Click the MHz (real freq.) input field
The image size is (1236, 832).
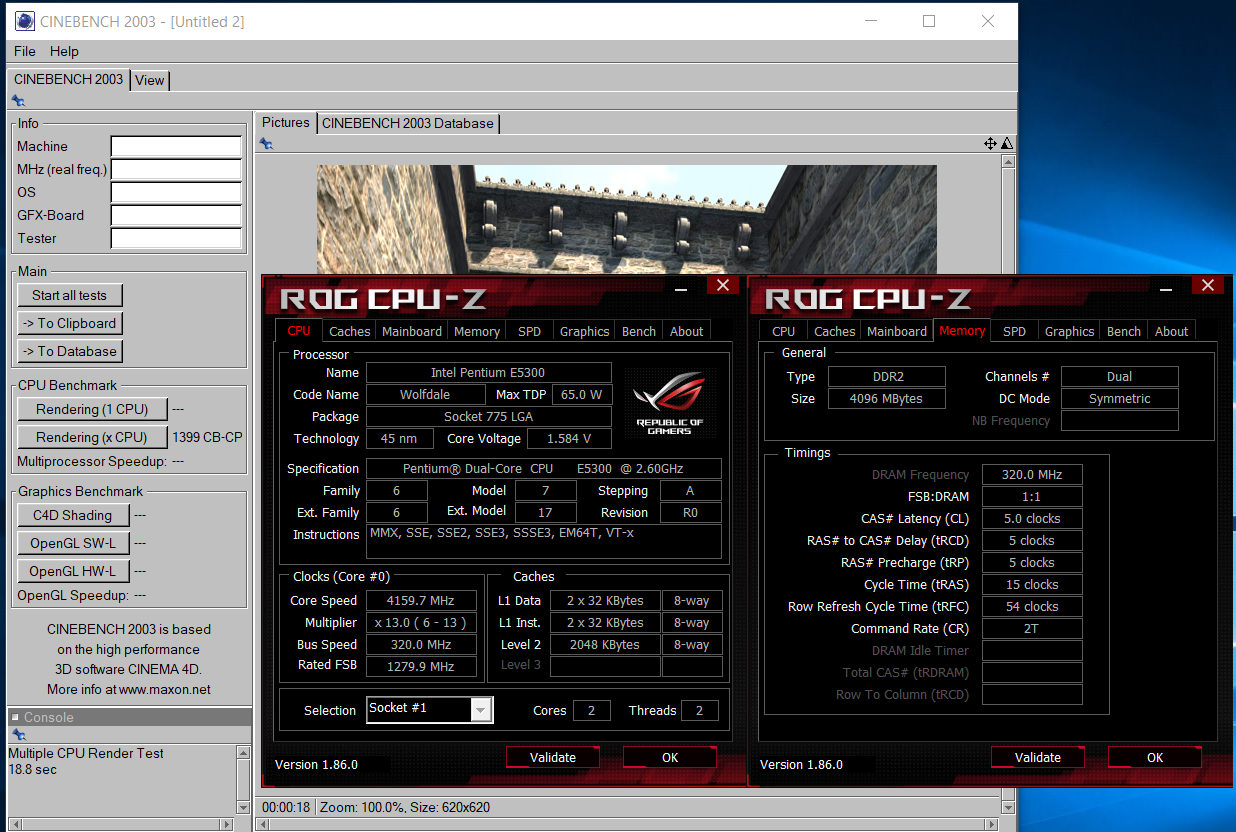176,169
